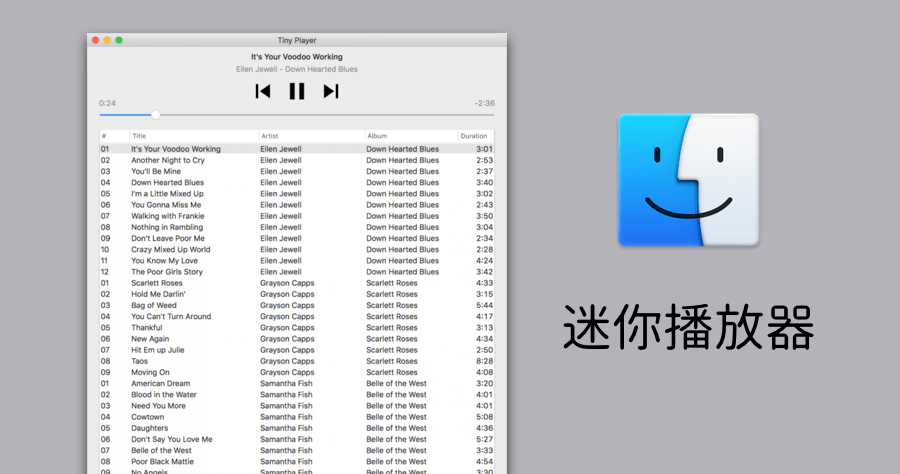Click the 5:44 duration of Bag of Weed
The image size is (900, 474).
pos(484,305)
